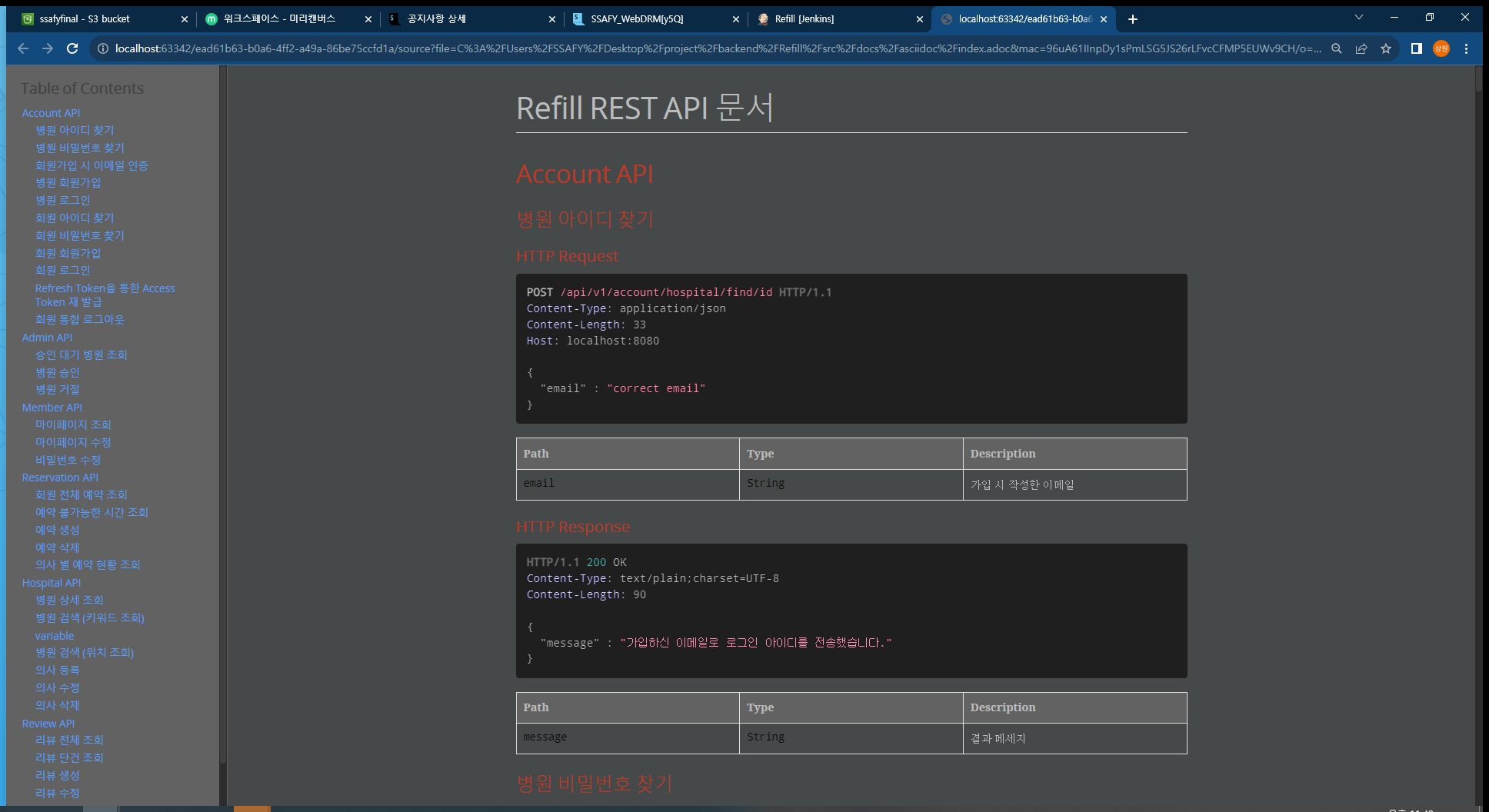Close the 워크스페이스 - 미리캔버스 tab
Screen dimensions: 1489x812
point(368,19)
